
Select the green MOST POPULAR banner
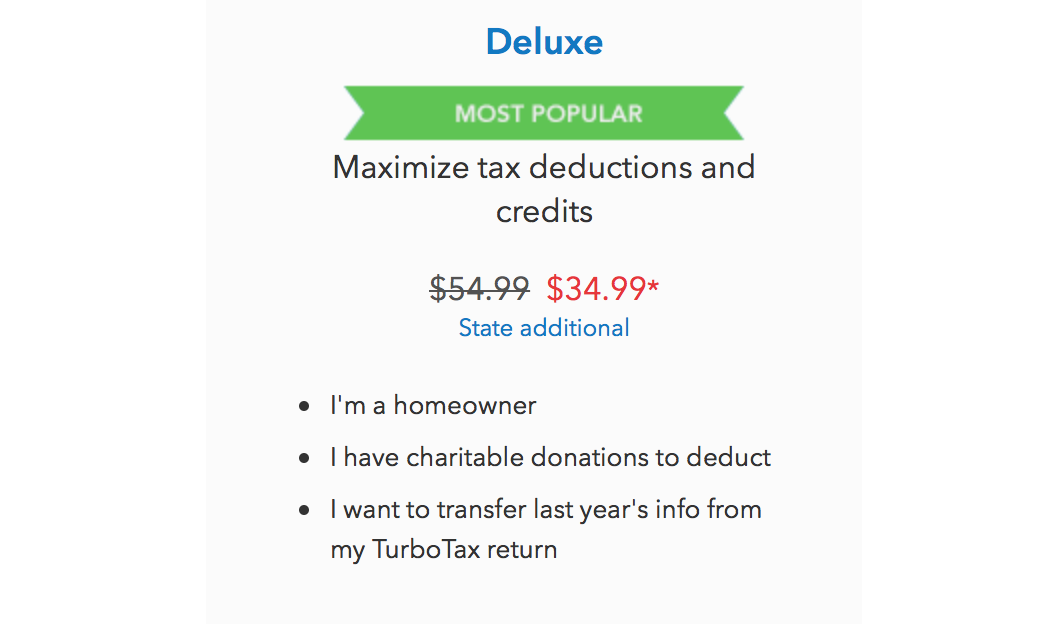pos(544,113)
